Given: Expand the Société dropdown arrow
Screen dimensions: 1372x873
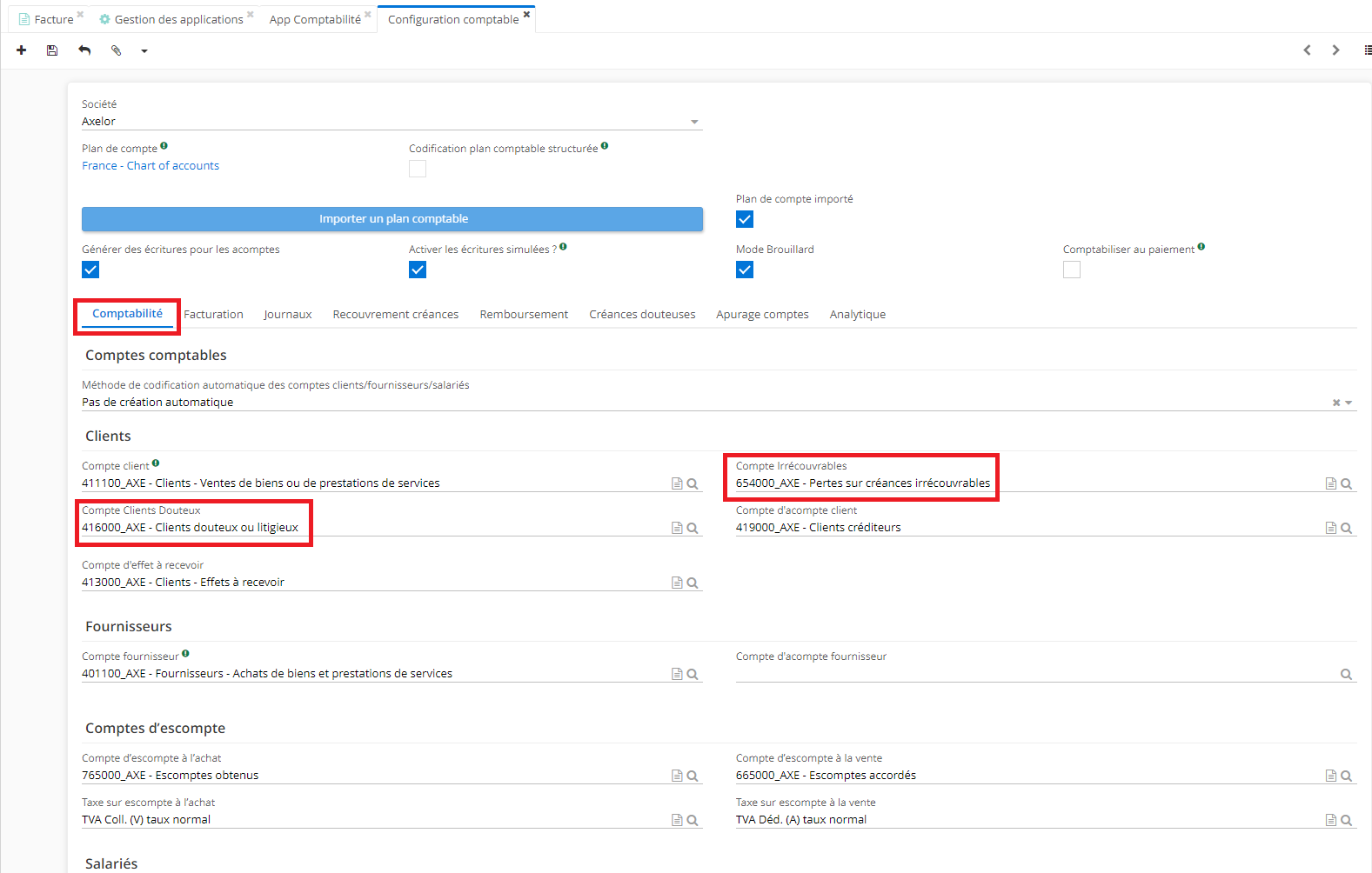Looking at the screenshot, I should 694,122.
